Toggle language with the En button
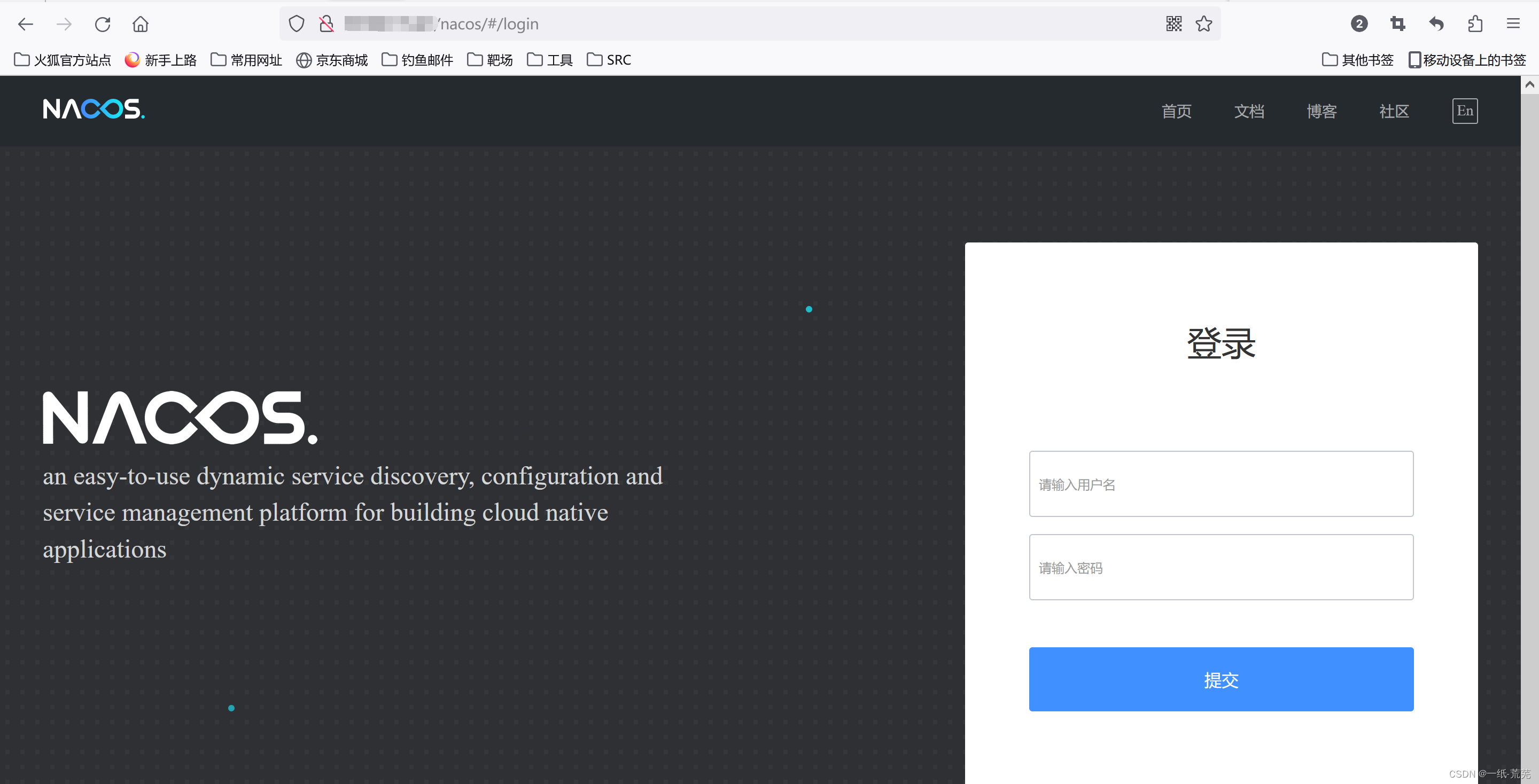Viewport: 1539px width, 784px height. [x=1464, y=111]
